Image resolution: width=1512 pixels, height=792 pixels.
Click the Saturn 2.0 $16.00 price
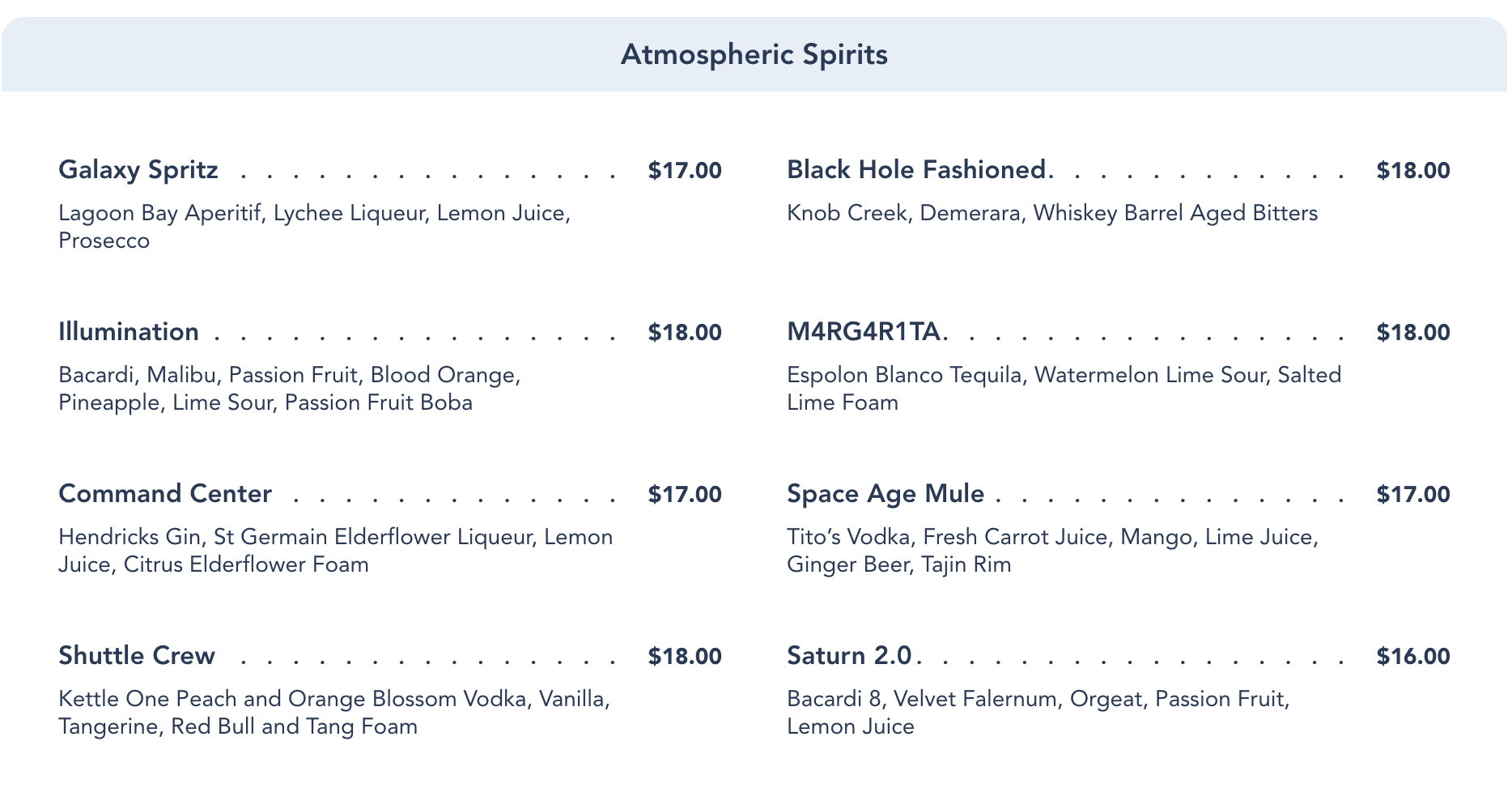coord(1413,657)
